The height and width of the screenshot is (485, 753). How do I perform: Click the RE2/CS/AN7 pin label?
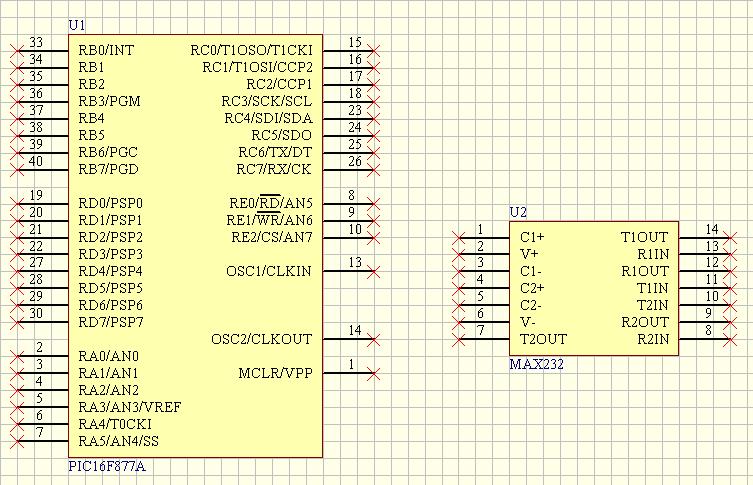pyautogui.click(x=271, y=237)
